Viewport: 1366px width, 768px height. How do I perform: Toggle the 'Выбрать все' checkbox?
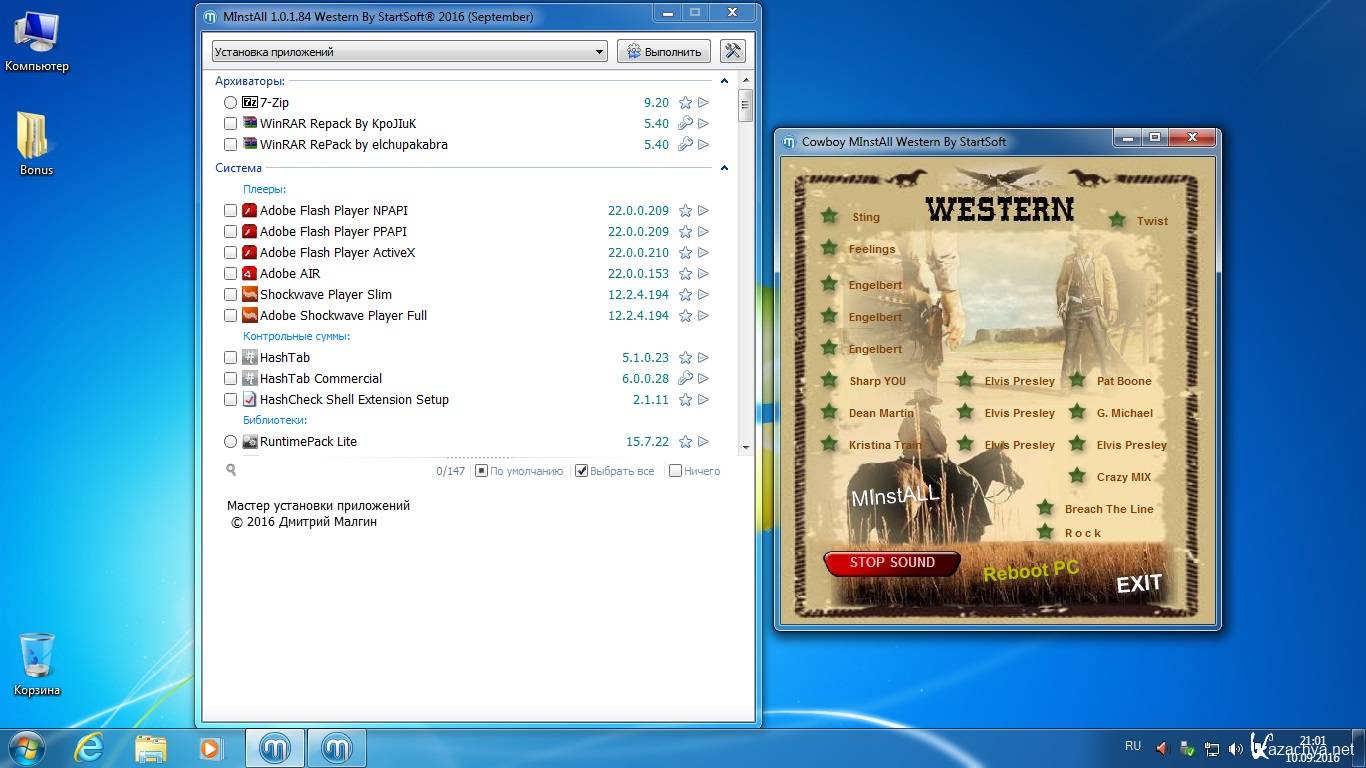click(581, 471)
